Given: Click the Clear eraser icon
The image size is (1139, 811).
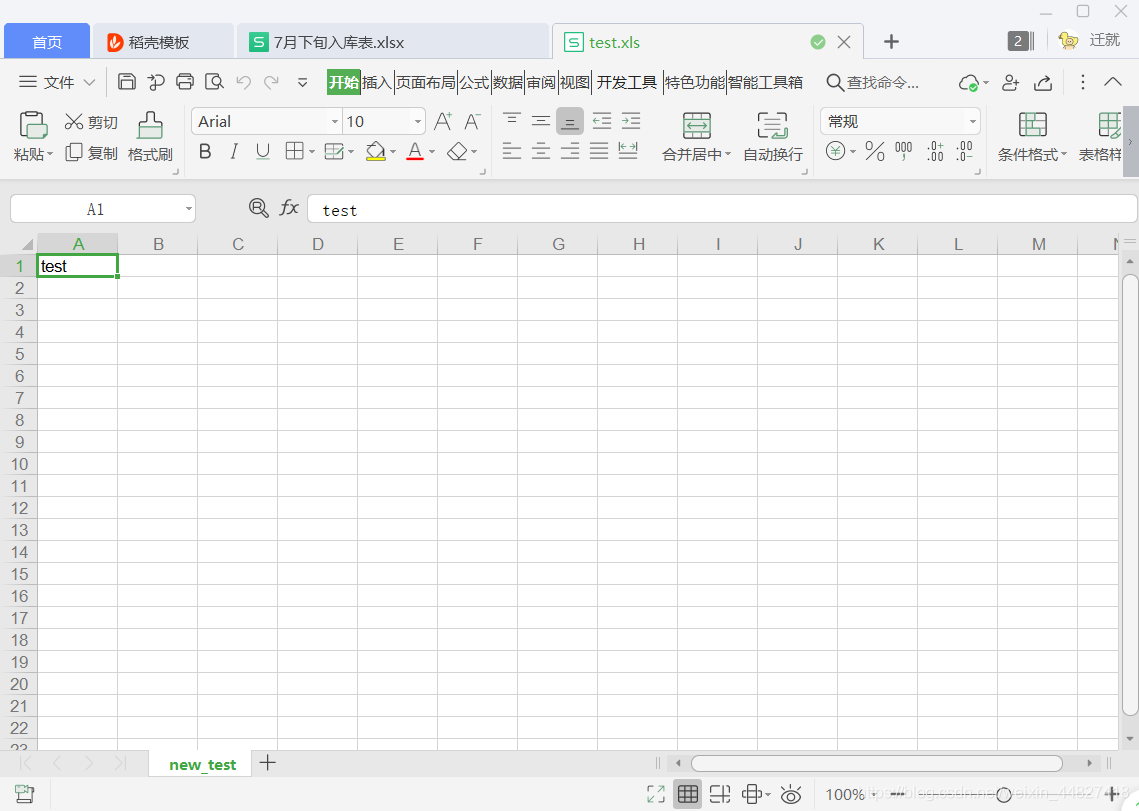Looking at the screenshot, I should coord(457,151).
